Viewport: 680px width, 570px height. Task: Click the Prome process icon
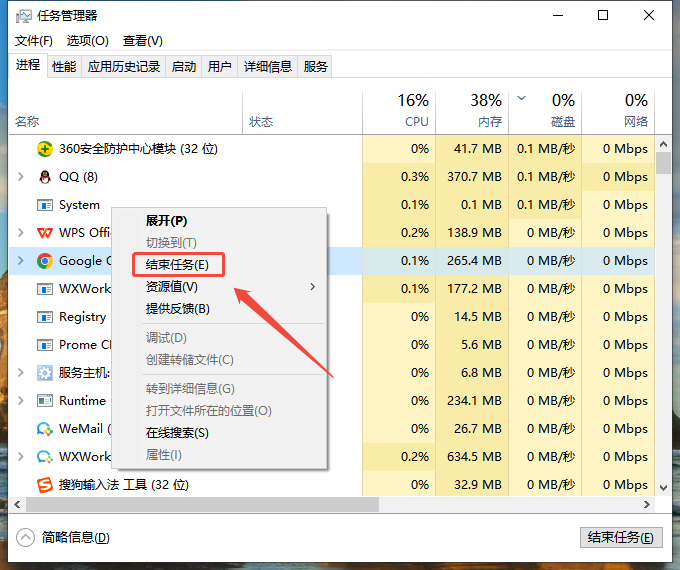[x=45, y=345]
